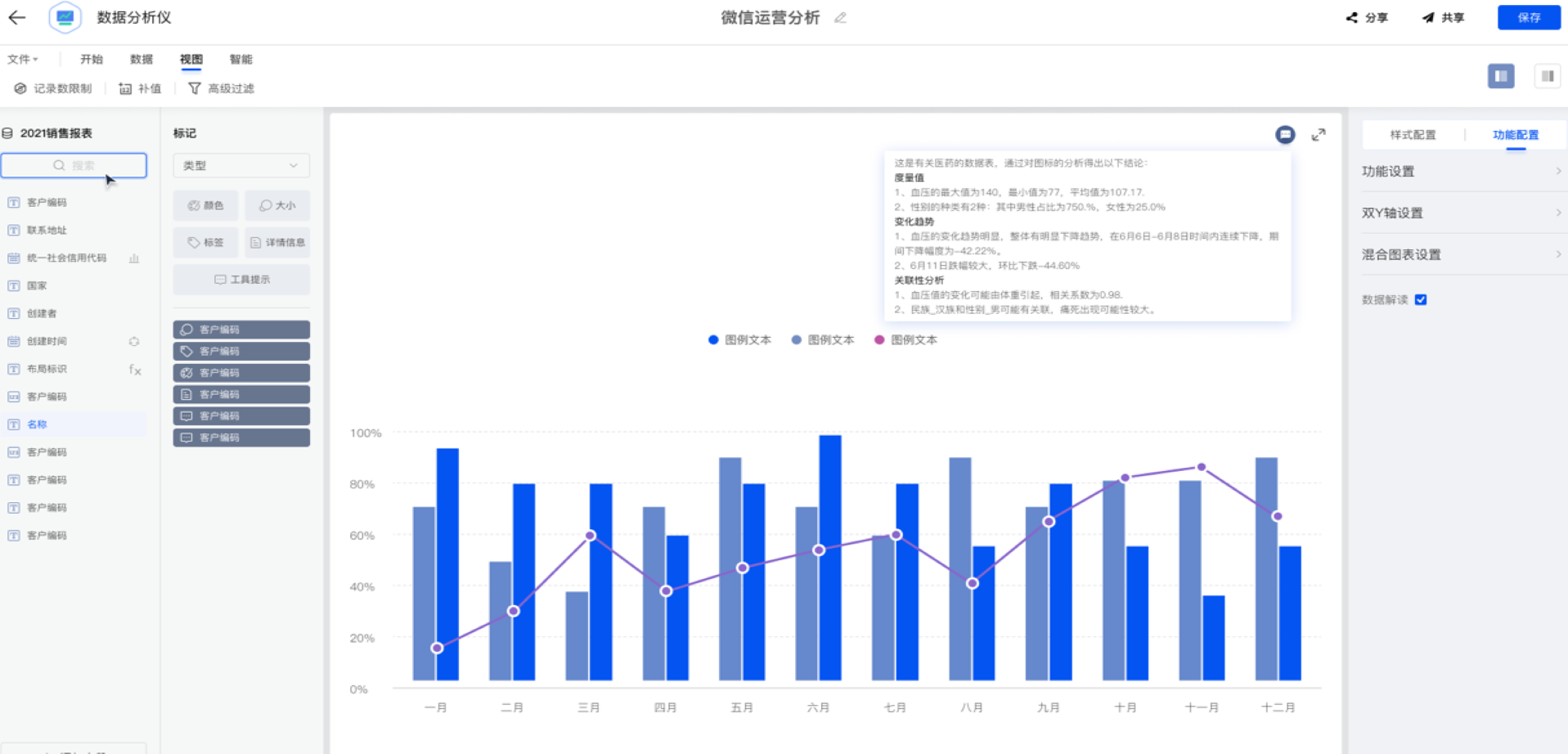The image size is (1568, 754).
Task: Click the 补值 toolbar item
Action: [140, 88]
